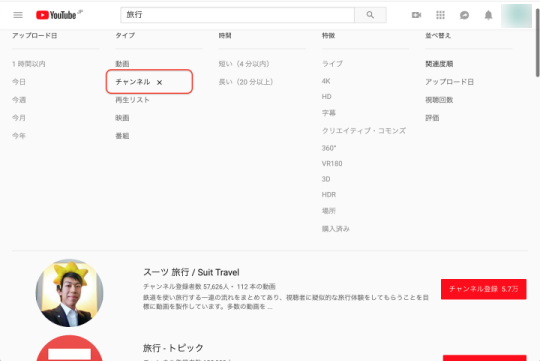This screenshot has width=540, height=361.
Task: Open the notifications bell
Action: [488, 15]
